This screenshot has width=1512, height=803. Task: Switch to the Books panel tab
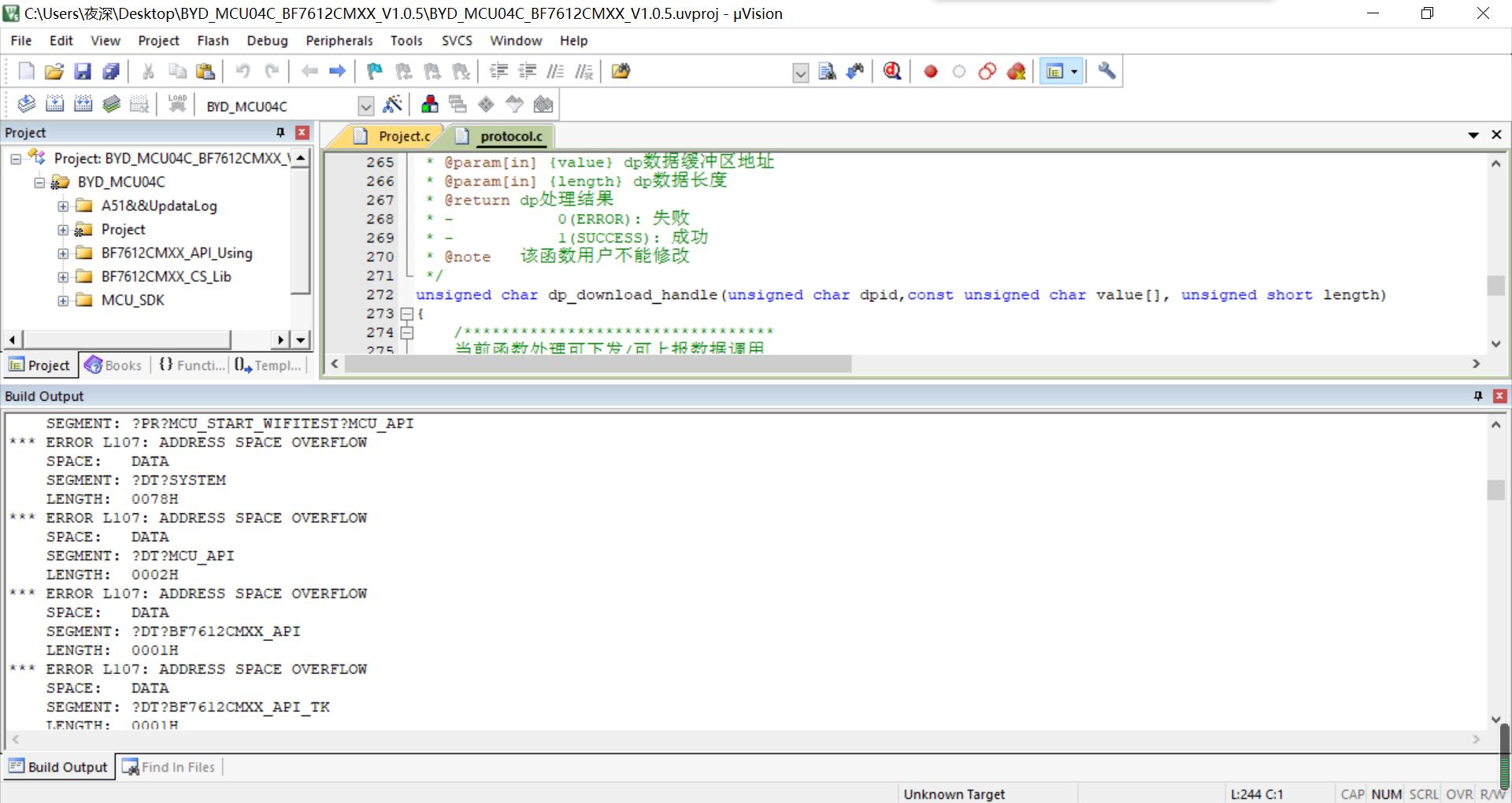[x=113, y=365]
